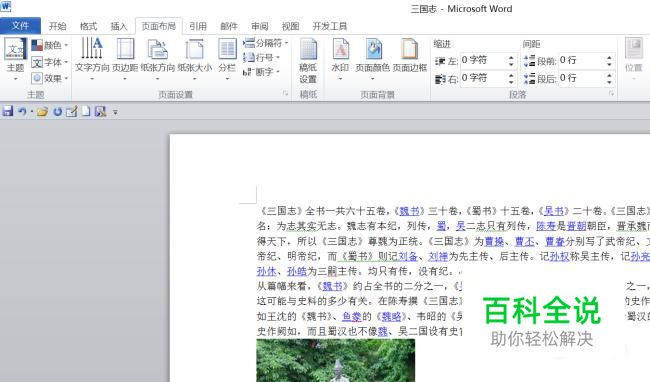Decrease the right indent with down arrow
650x382 pixels.
[x=511, y=82]
